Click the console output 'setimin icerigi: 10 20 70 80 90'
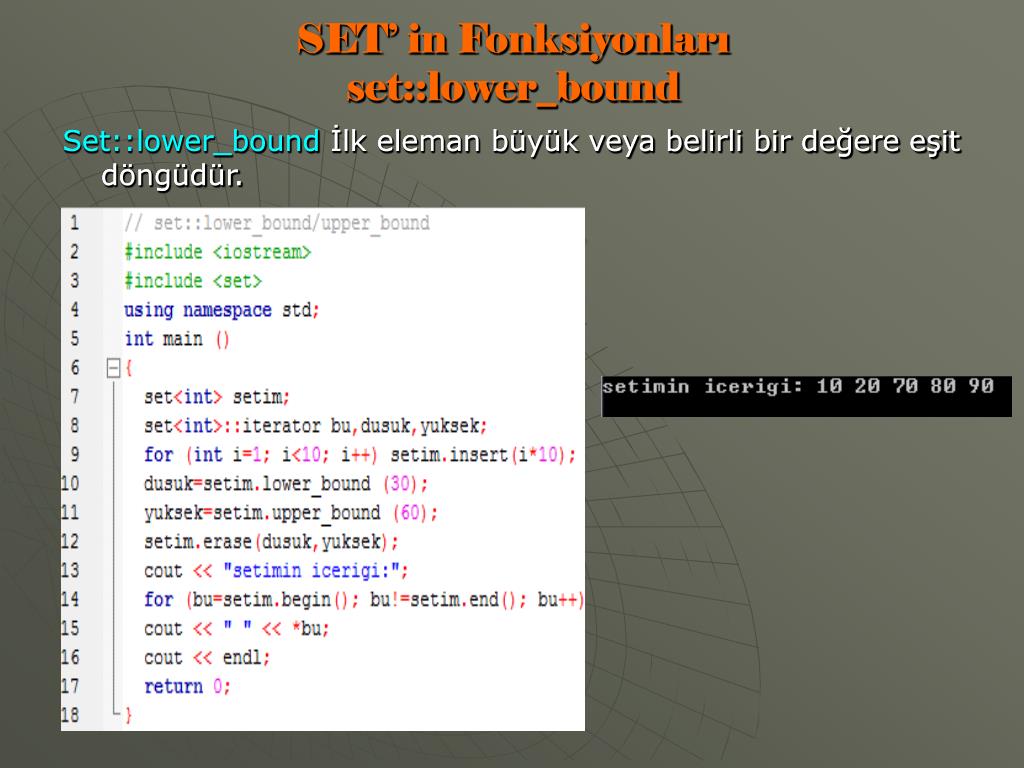 (797, 387)
